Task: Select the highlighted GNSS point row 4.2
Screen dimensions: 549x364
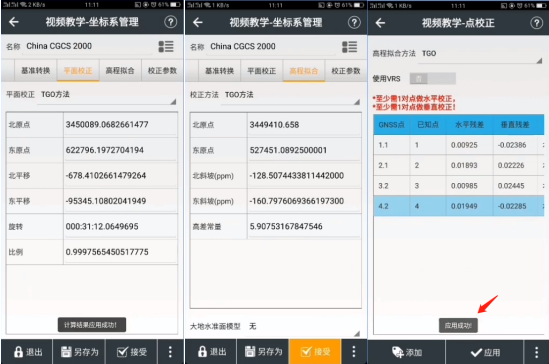Action: point(459,206)
